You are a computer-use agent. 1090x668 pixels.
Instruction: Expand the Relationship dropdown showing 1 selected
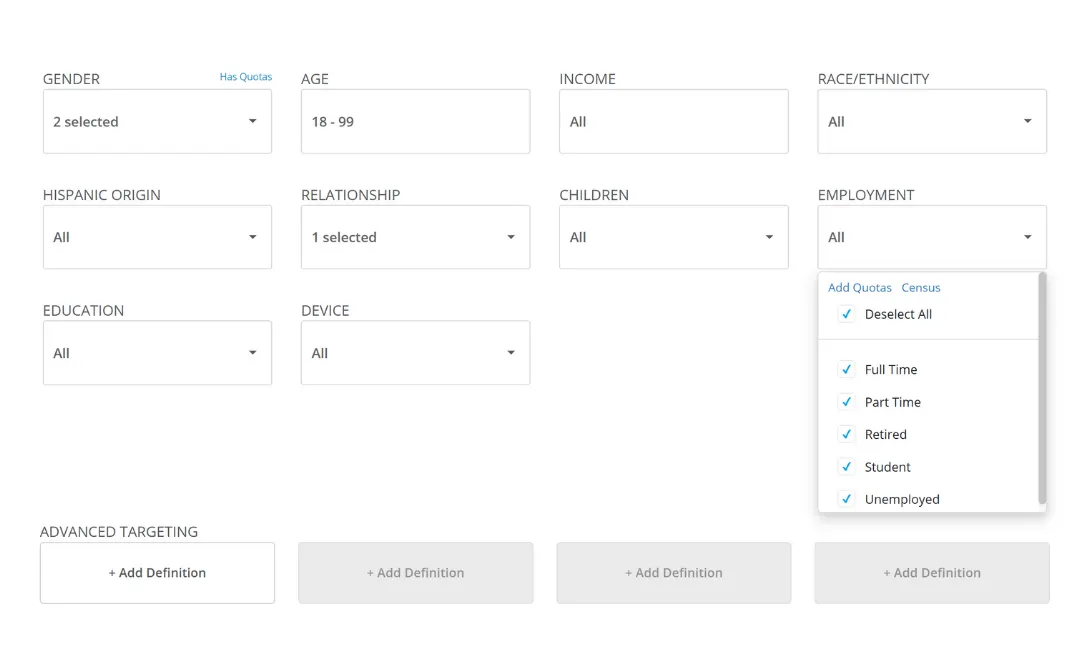[510, 238]
